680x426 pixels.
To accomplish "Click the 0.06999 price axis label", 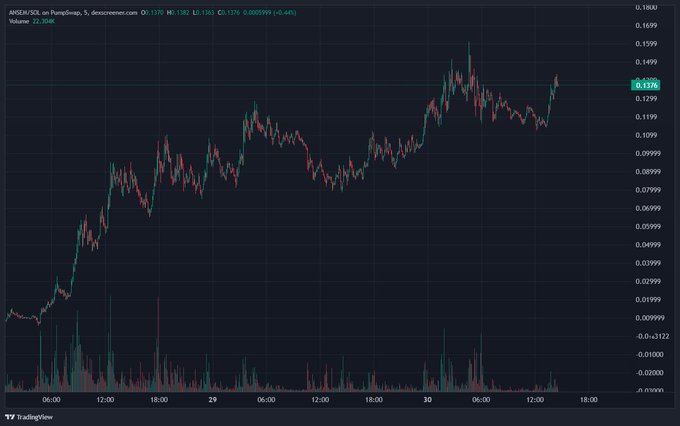I will coord(648,208).
